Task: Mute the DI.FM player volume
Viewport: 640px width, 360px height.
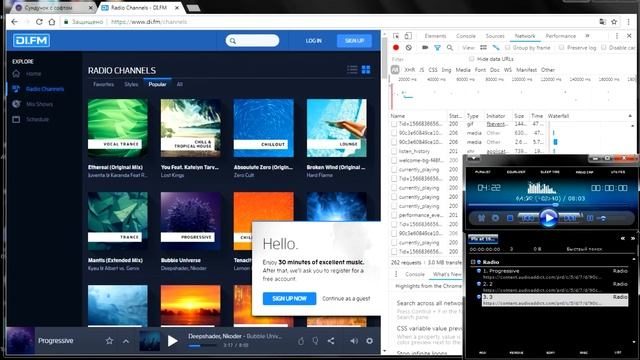Action: (354, 341)
